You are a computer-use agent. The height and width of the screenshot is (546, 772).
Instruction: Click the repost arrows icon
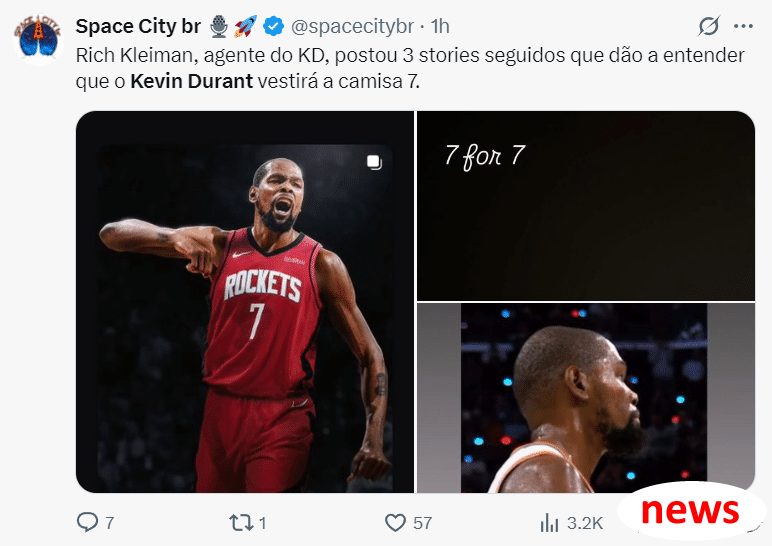(x=241, y=522)
